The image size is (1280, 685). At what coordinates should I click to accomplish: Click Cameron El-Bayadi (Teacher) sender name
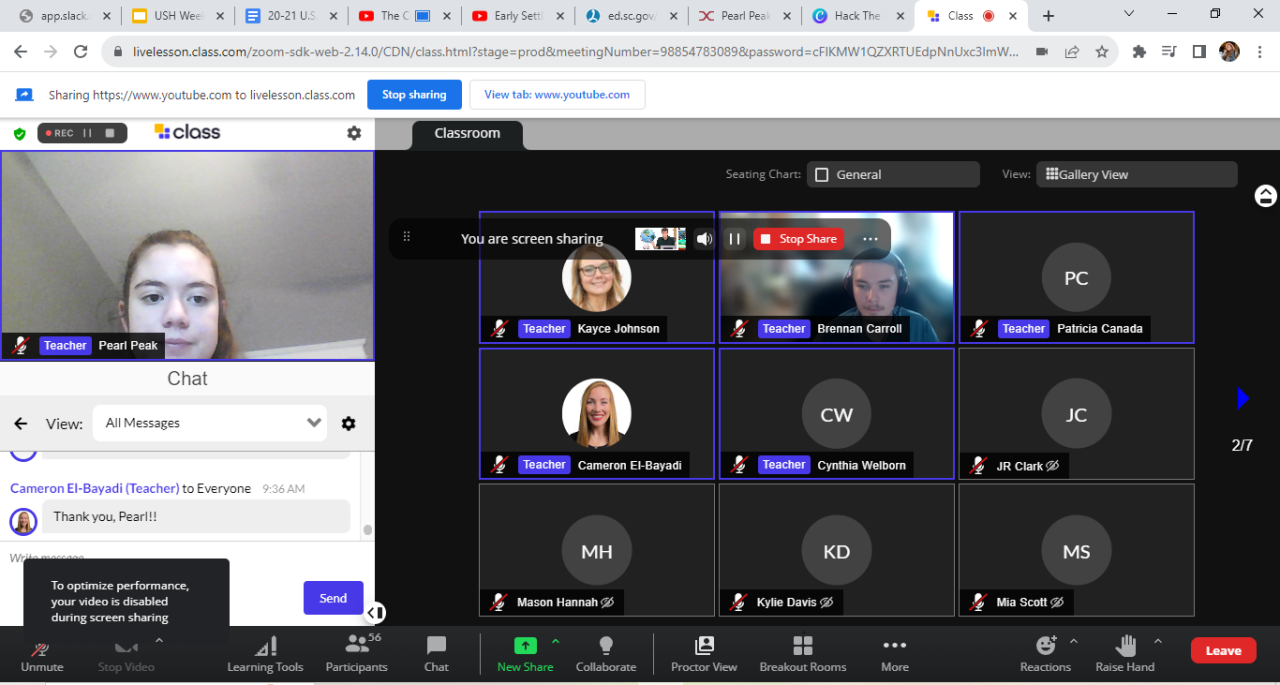pos(95,488)
